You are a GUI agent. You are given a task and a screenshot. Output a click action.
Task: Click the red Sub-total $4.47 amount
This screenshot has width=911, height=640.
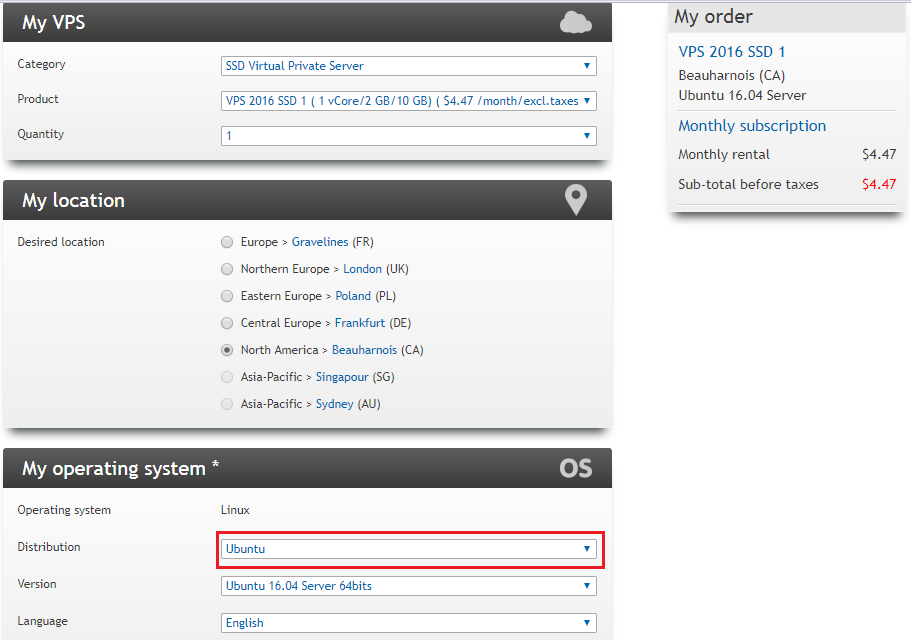pos(879,185)
